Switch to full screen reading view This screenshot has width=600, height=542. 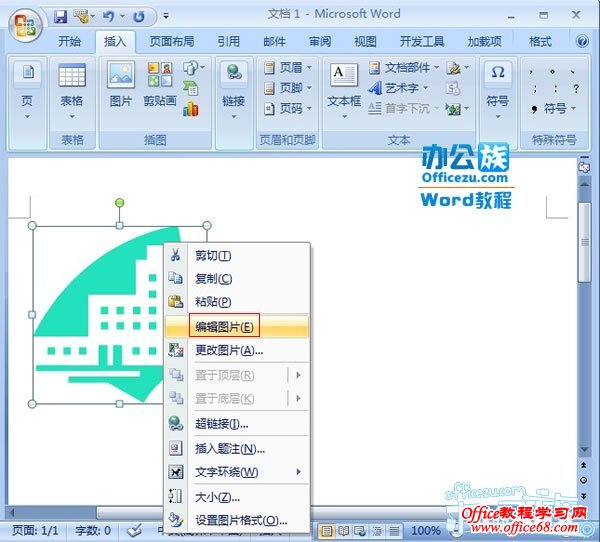[x=343, y=531]
